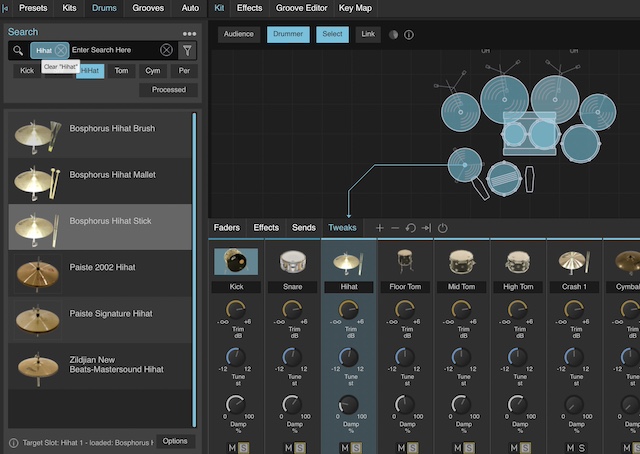
Task: Click the info icon beside Link
Action: [x=408, y=34]
